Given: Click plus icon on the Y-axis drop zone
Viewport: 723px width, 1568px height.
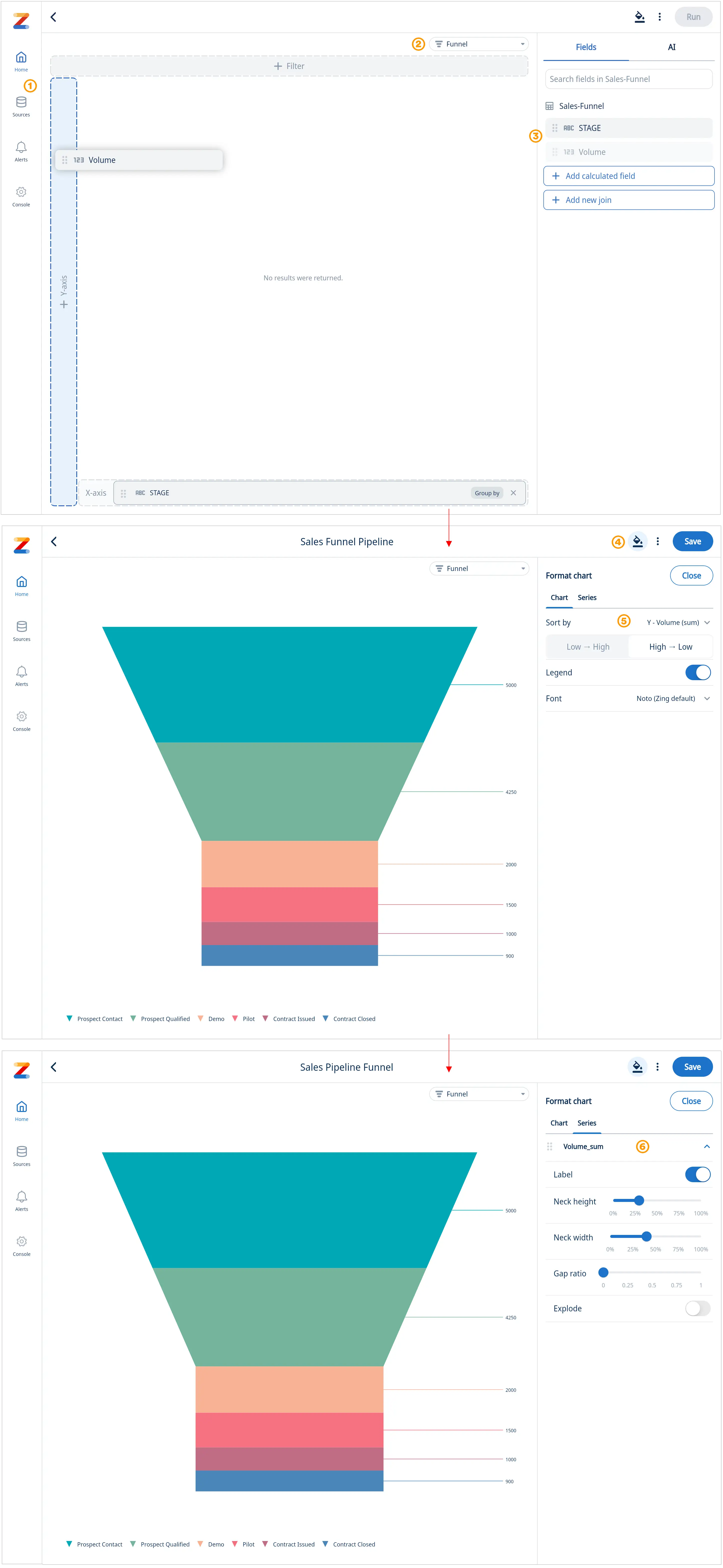Looking at the screenshot, I should (x=64, y=304).
